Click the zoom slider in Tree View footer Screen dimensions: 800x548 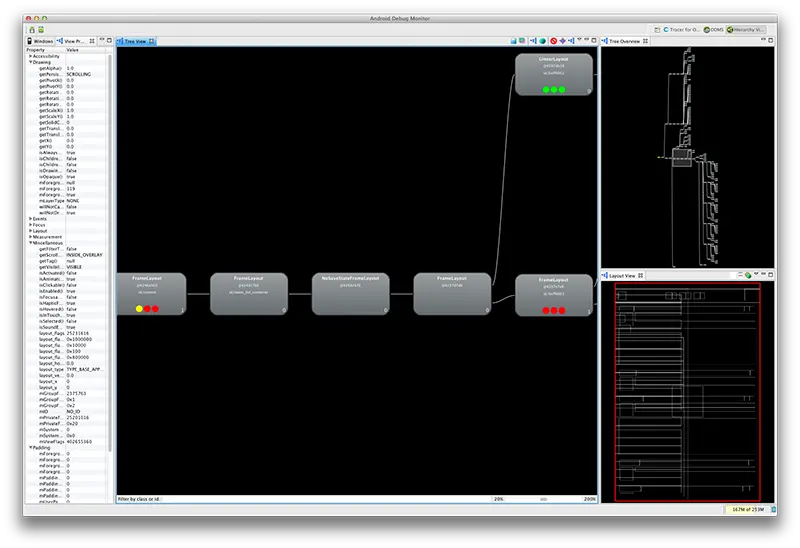tap(543, 499)
